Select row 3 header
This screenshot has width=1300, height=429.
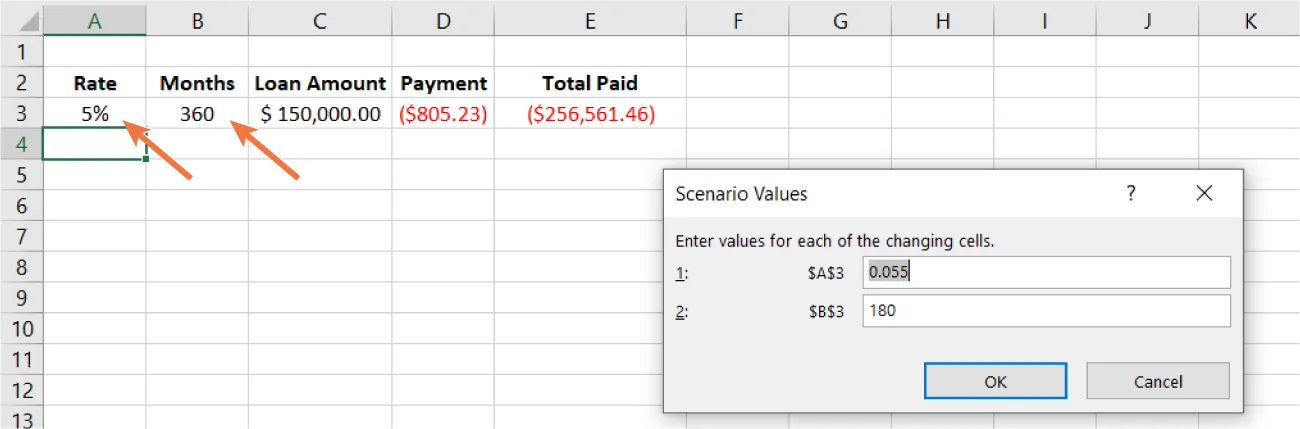pyautogui.click(x=21, y=114)
